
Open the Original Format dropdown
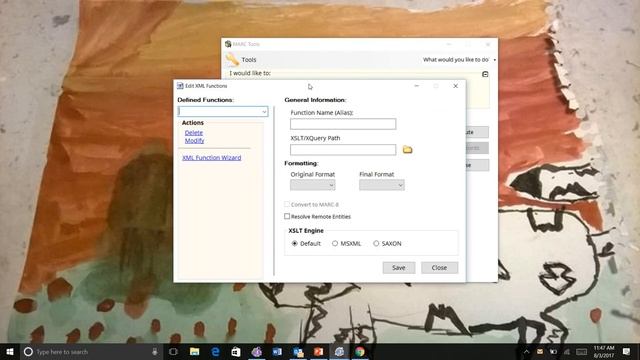coord(313,185)
